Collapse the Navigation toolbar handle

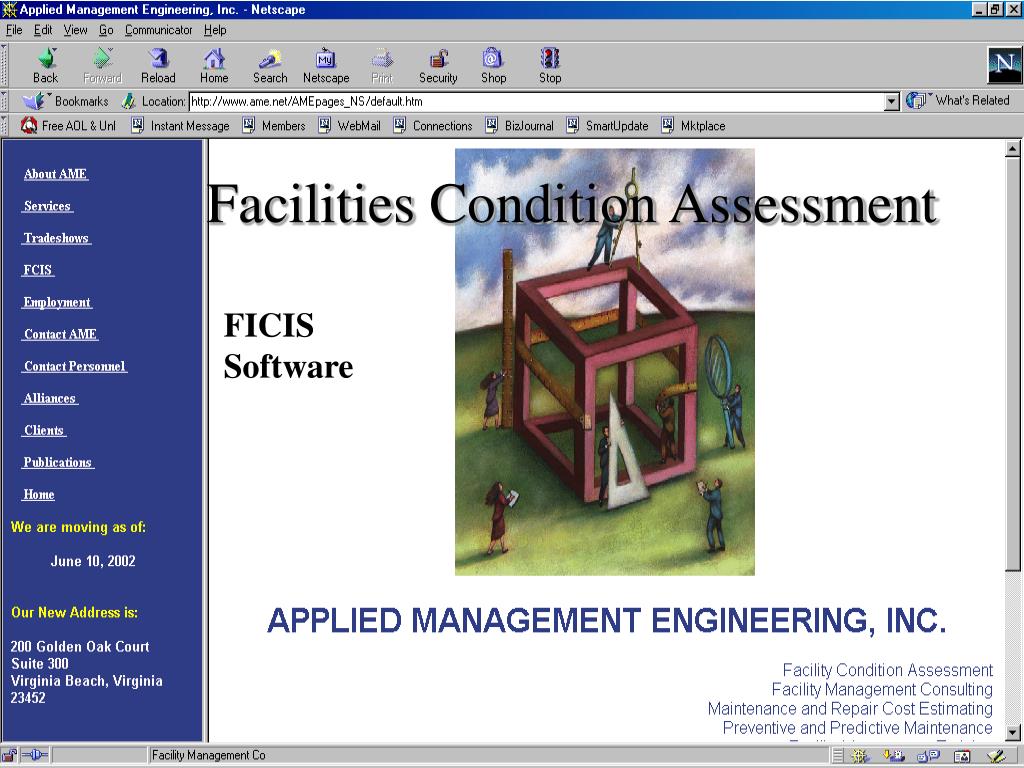click(4, 65)
